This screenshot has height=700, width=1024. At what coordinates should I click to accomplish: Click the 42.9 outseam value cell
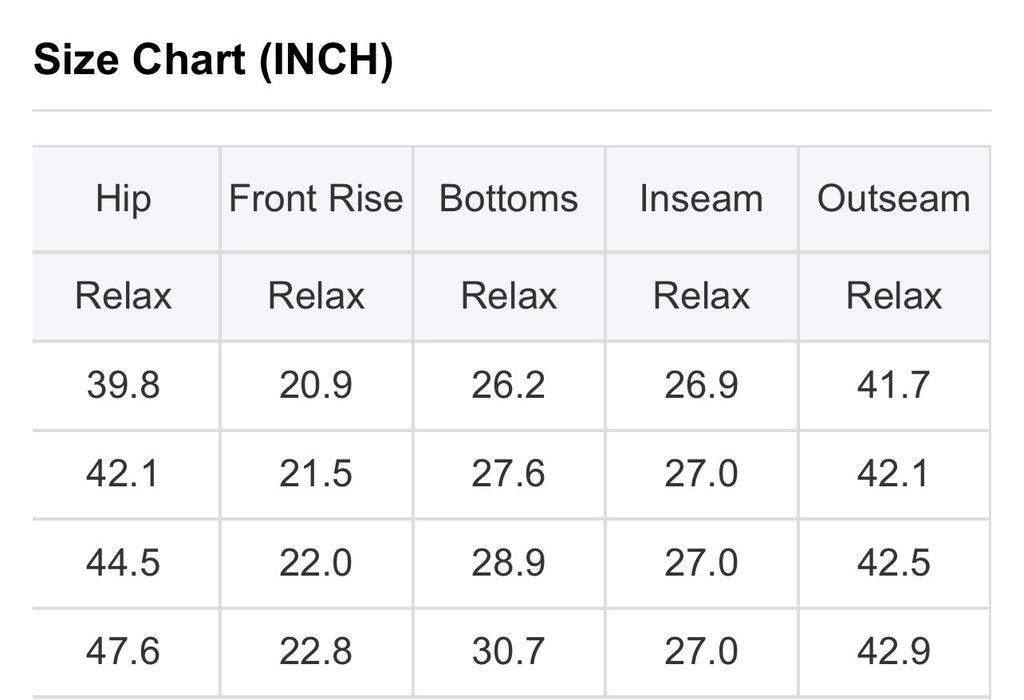[x=894, y=652]
